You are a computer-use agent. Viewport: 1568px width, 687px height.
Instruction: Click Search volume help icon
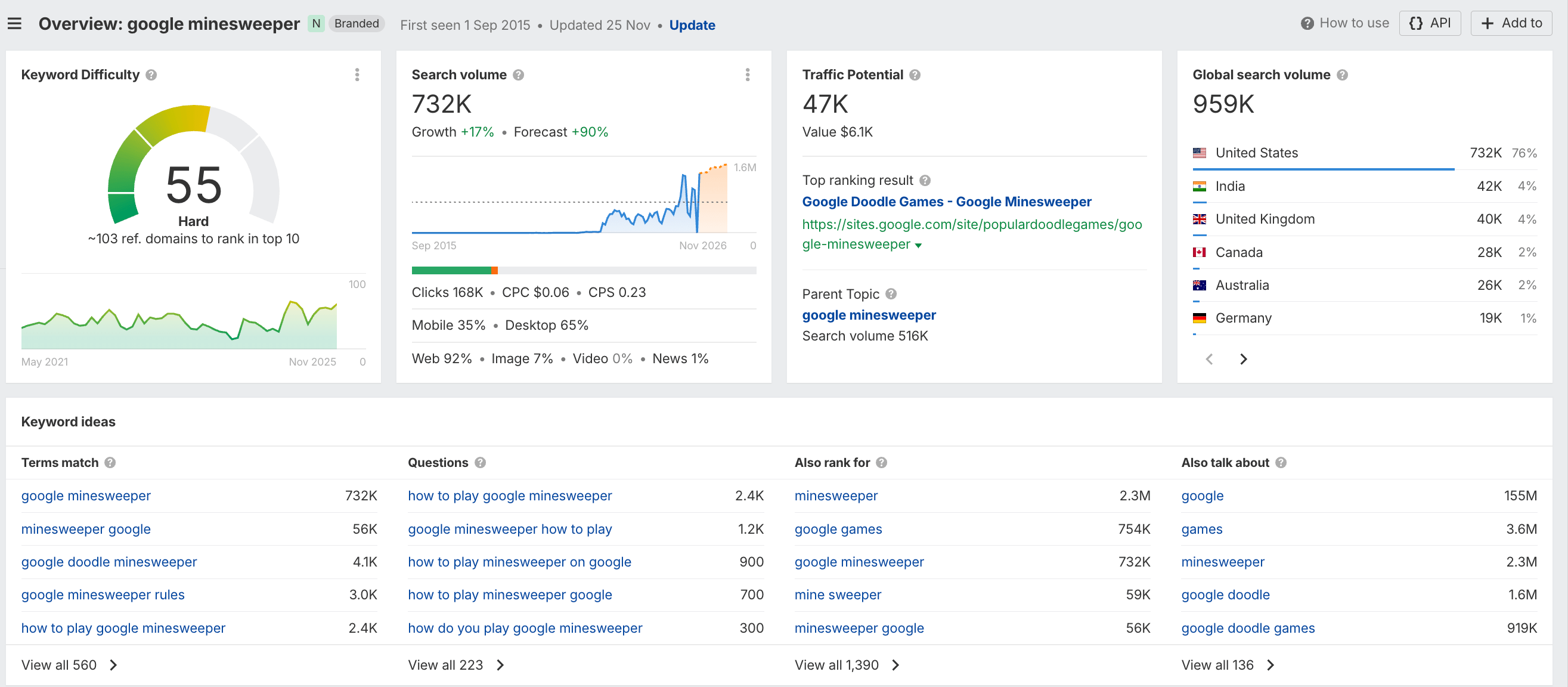tap(519, 75)
